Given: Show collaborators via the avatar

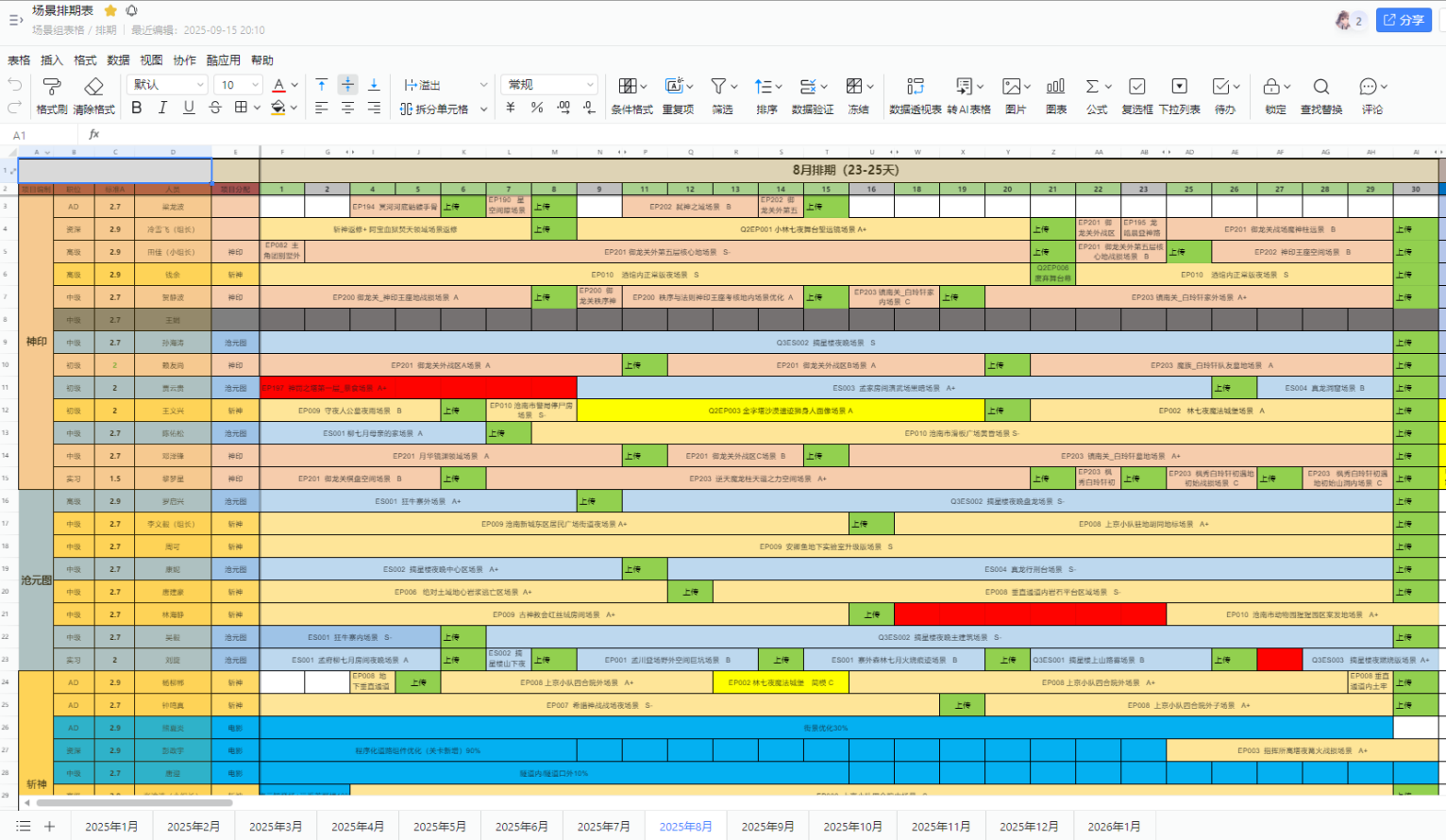Looking at the screenshot, I should [1343, 20].
